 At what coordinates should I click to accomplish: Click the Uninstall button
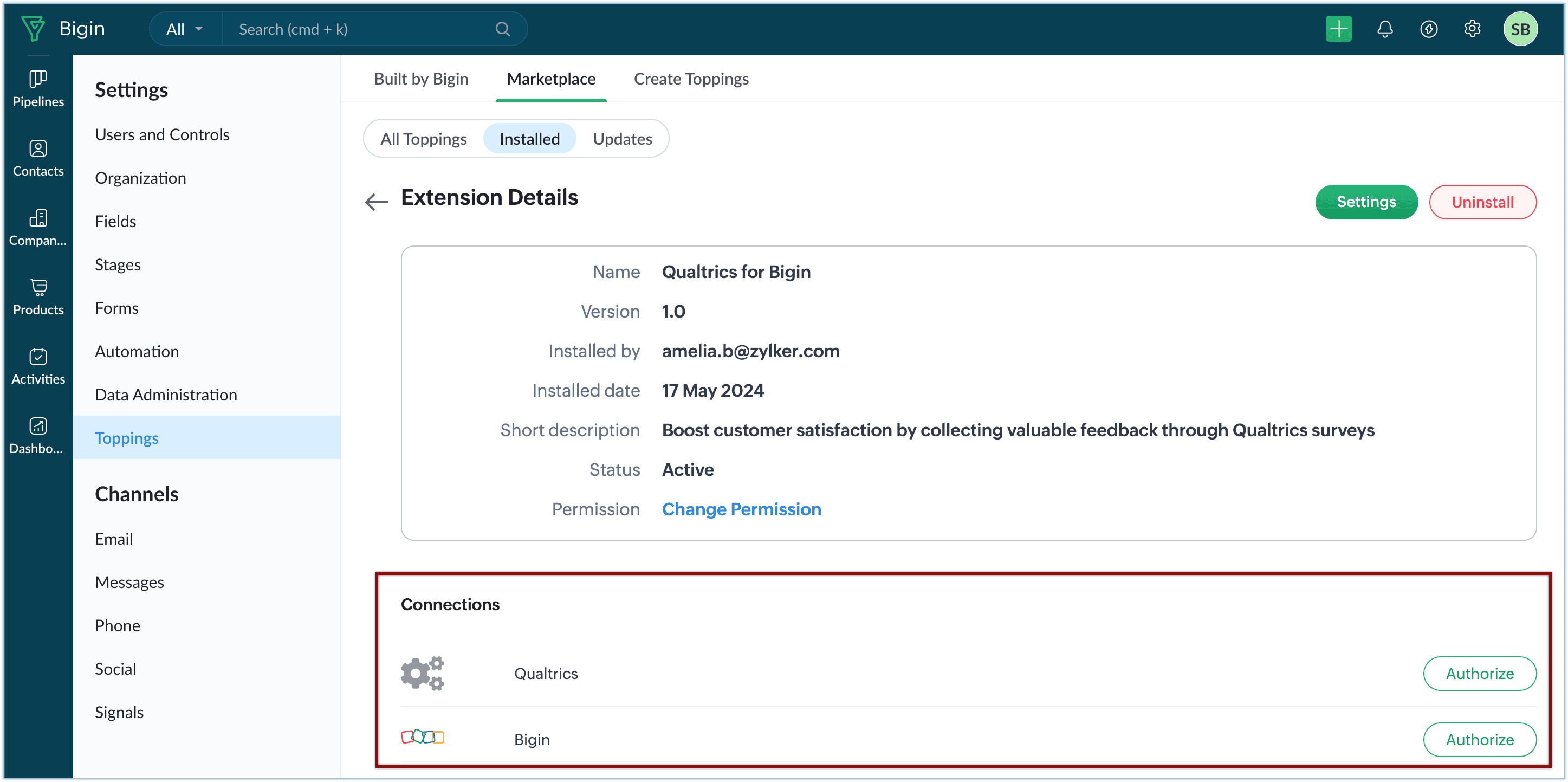coord(1482,202)
